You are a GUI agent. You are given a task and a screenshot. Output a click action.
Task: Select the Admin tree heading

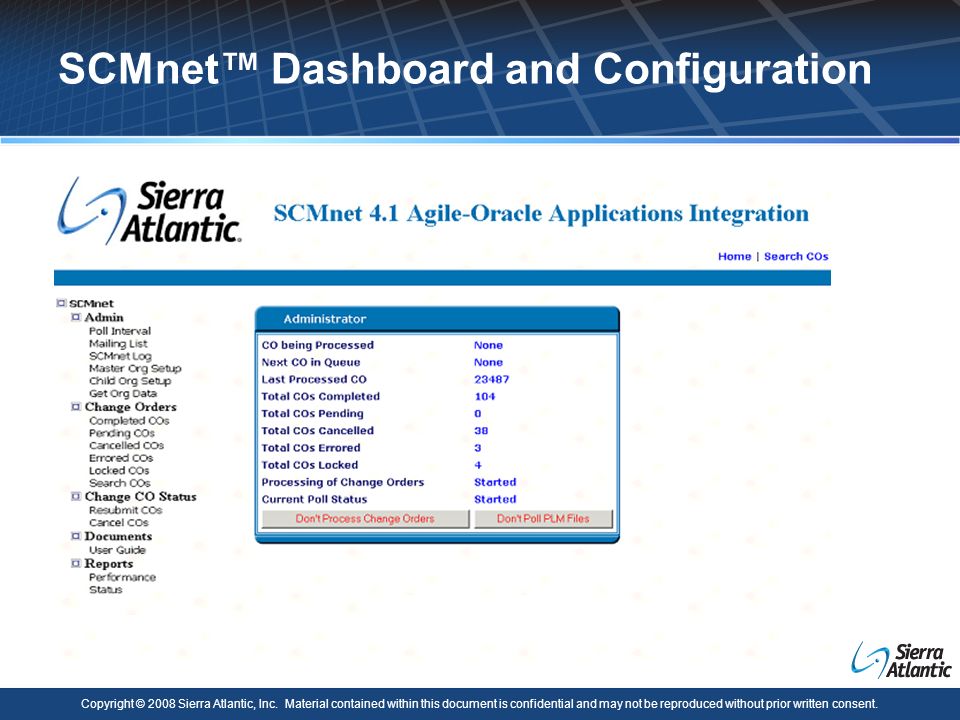pos(103,317)
